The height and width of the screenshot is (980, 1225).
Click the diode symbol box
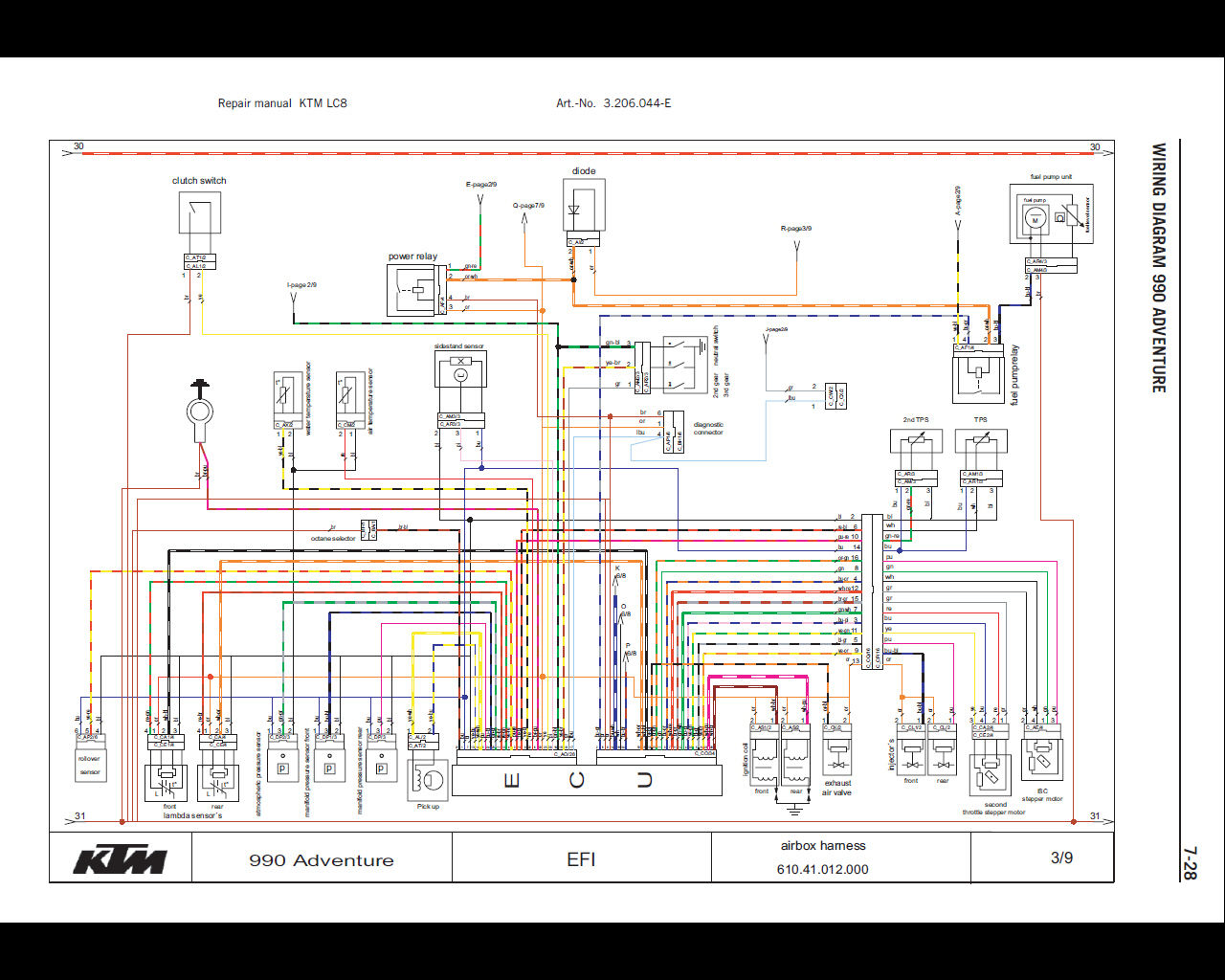583,207
